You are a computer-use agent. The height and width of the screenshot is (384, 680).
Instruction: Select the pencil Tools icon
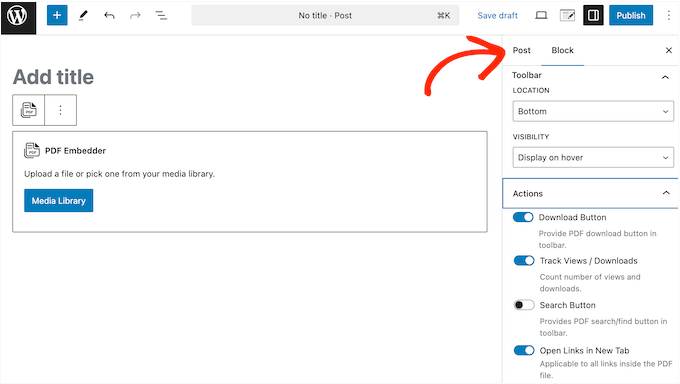[x=83, y=16]
